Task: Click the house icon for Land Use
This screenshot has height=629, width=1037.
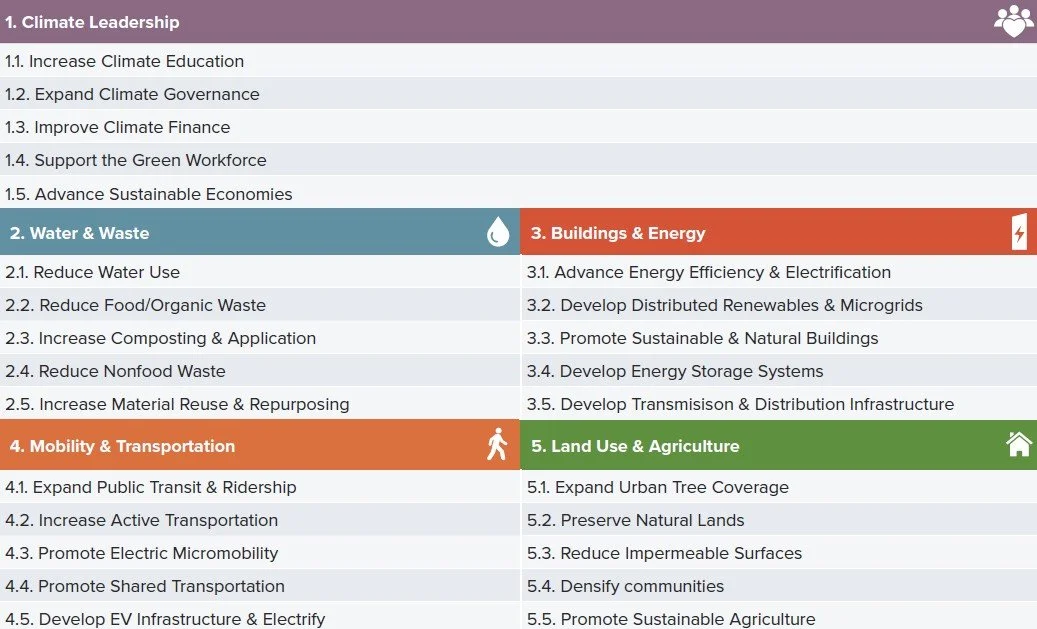Action: [1018, 444]
